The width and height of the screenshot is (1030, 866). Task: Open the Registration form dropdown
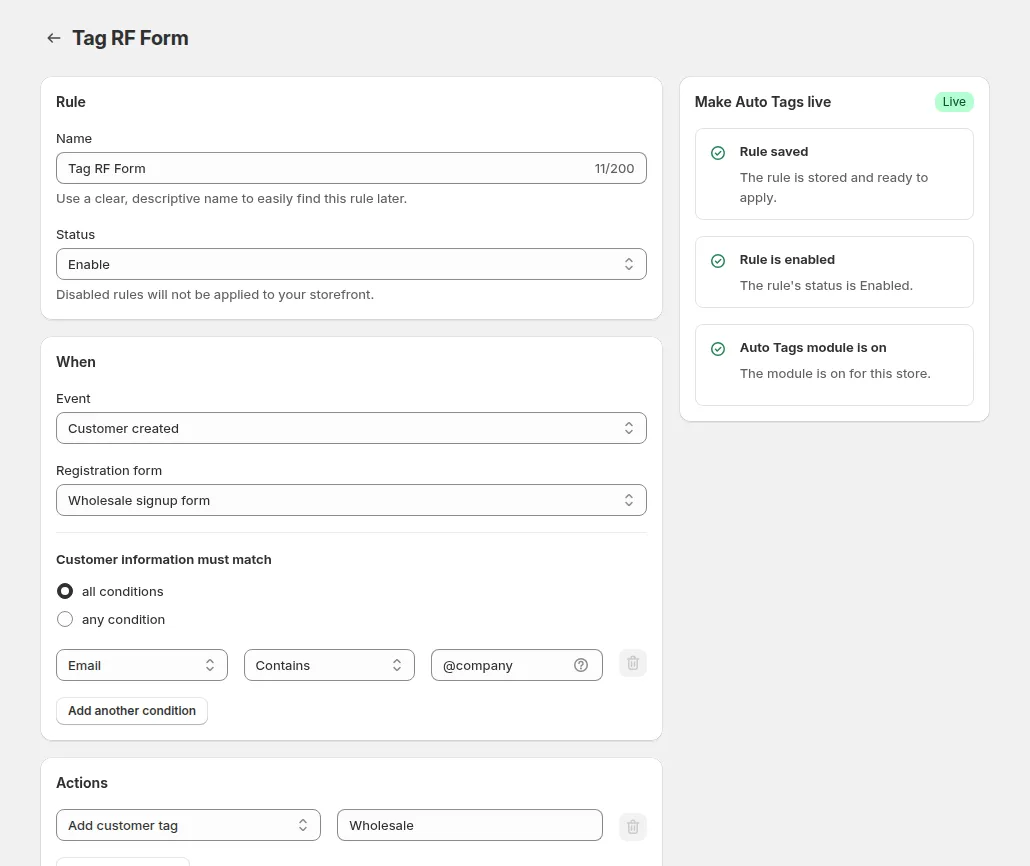pyautogui.click(x=351, y=500)
